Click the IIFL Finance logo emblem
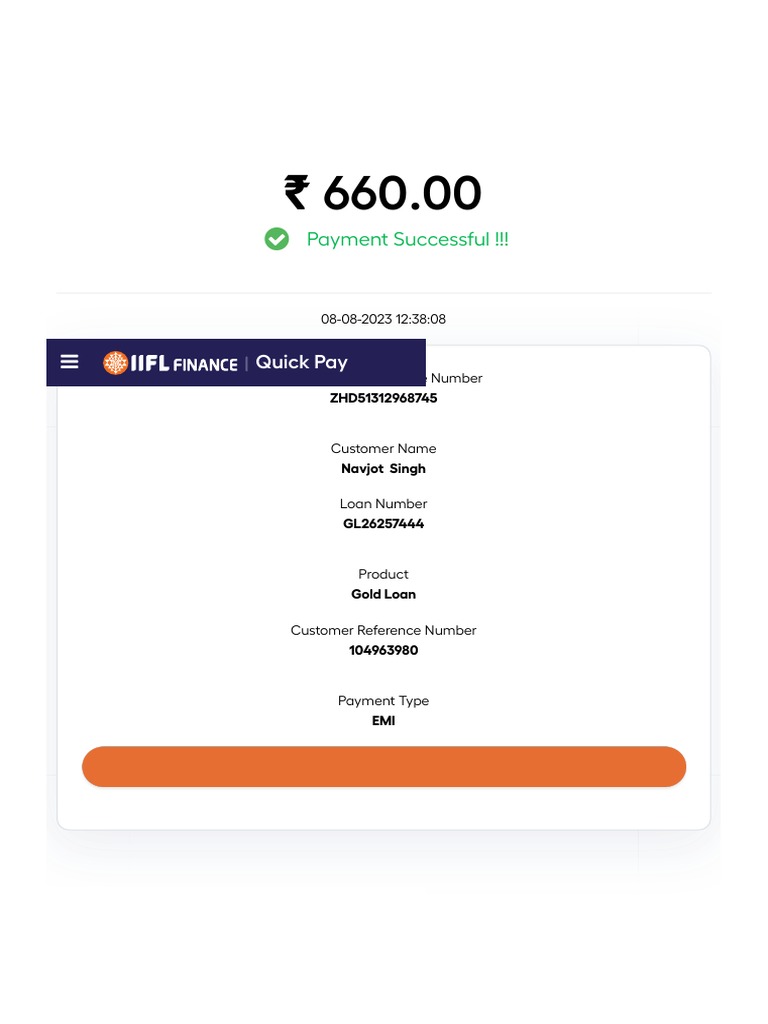This screenshot has height=1024, width=768. (116, 363)
